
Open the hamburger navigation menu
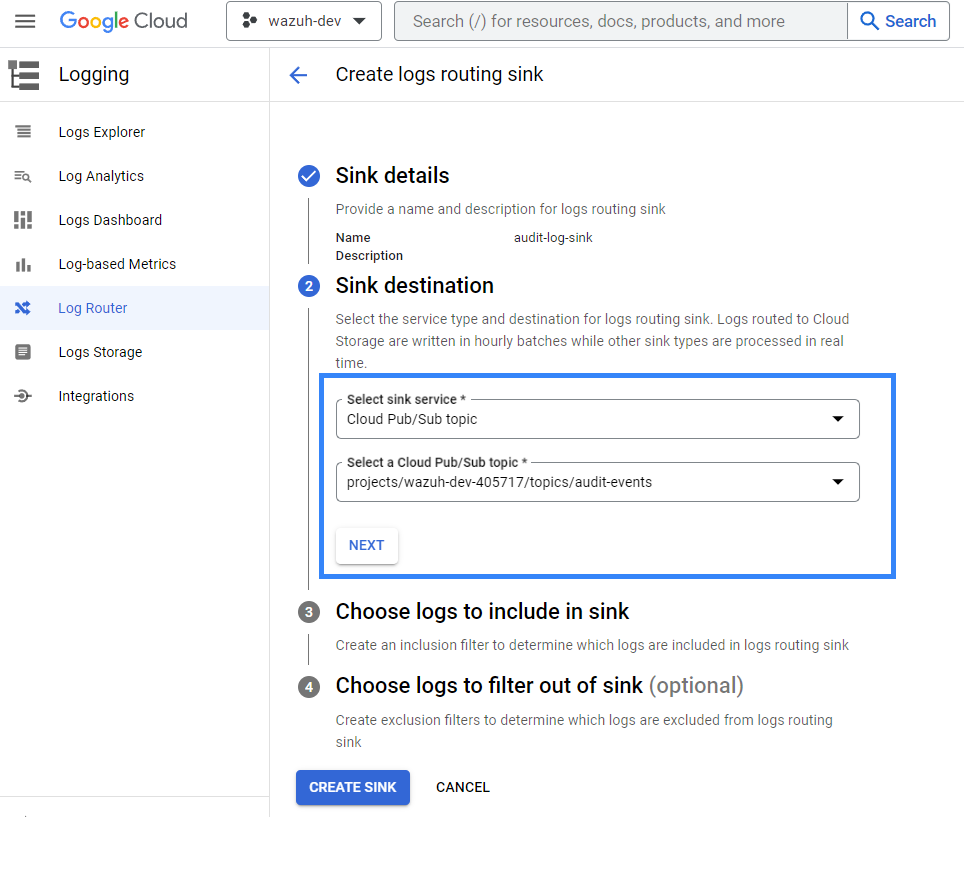[x=25, y=21]
